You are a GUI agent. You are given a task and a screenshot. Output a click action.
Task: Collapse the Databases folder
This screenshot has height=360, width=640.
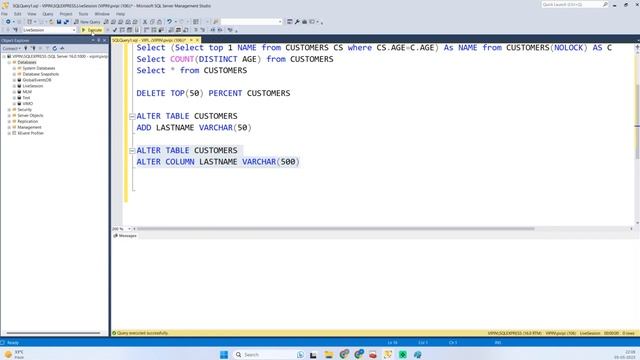[x=9, y=62]
